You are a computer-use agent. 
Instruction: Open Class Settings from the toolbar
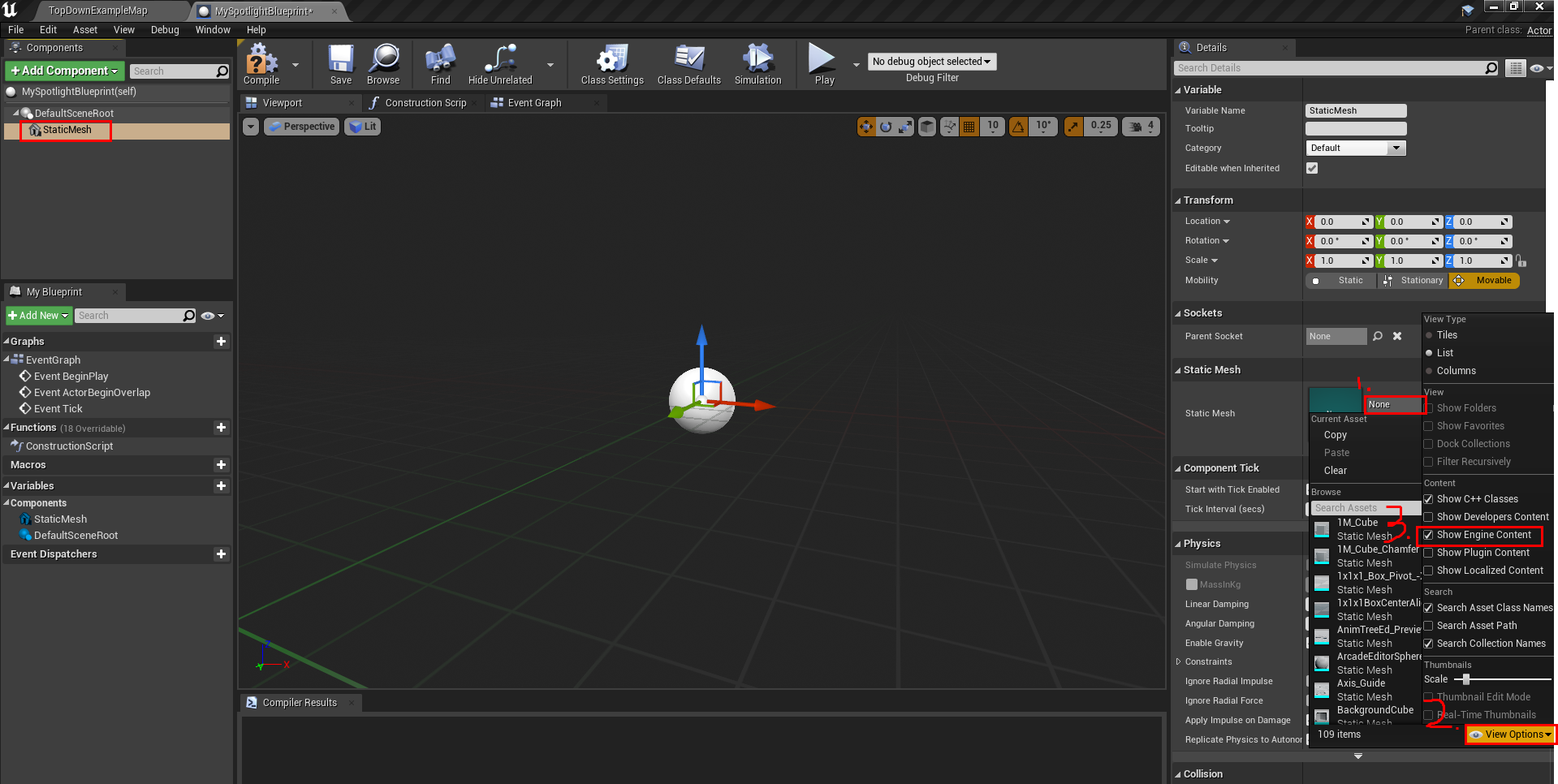612,64
